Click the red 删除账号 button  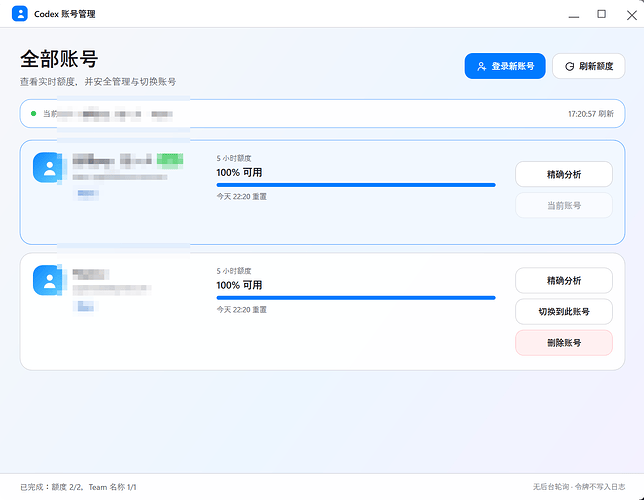[x=564, y=343]
